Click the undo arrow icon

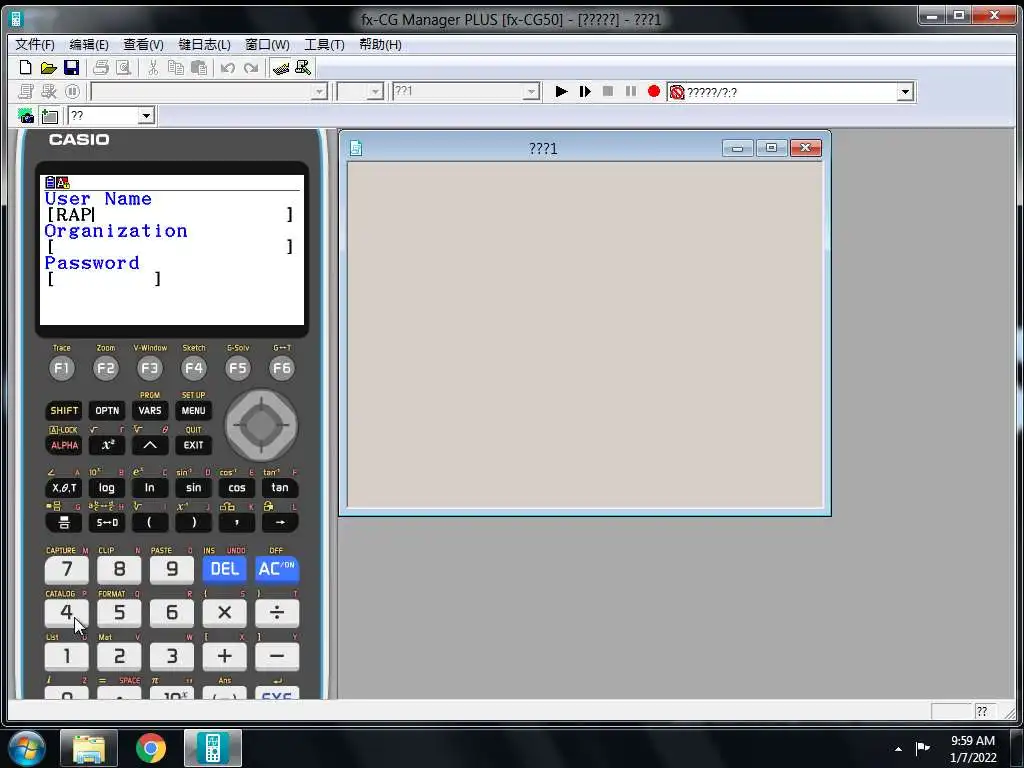click(x=228, y=68)
